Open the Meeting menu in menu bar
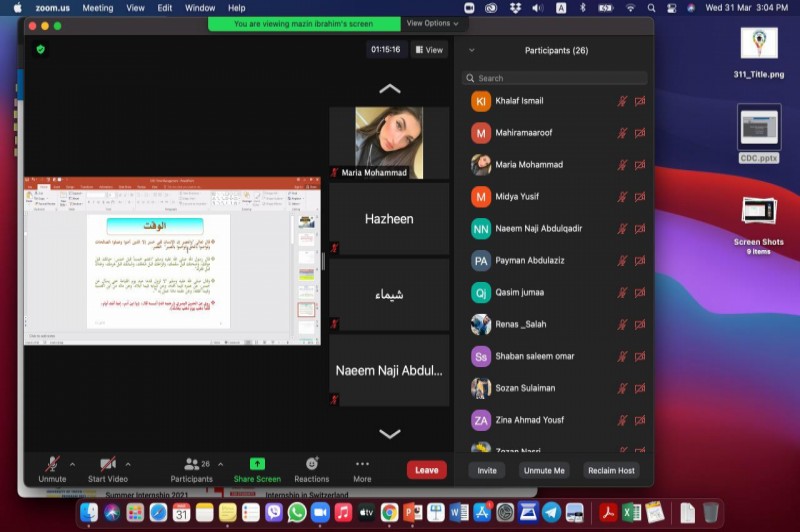The width and height of the screenshot is (800, 532). click(x=97, y=7)
